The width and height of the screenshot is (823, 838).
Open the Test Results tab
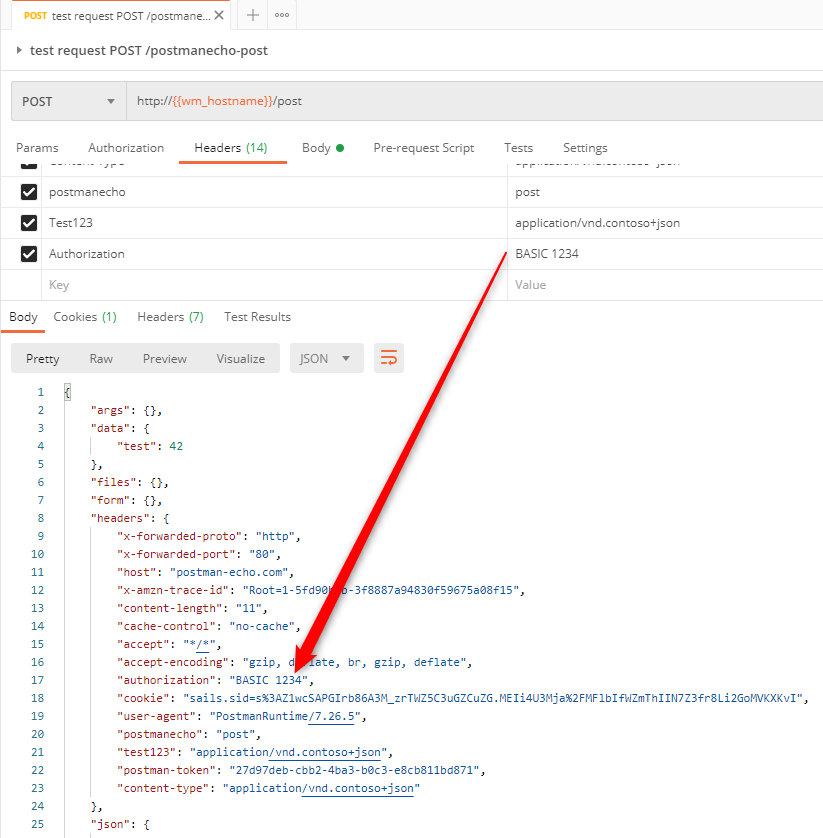point(258,317)
